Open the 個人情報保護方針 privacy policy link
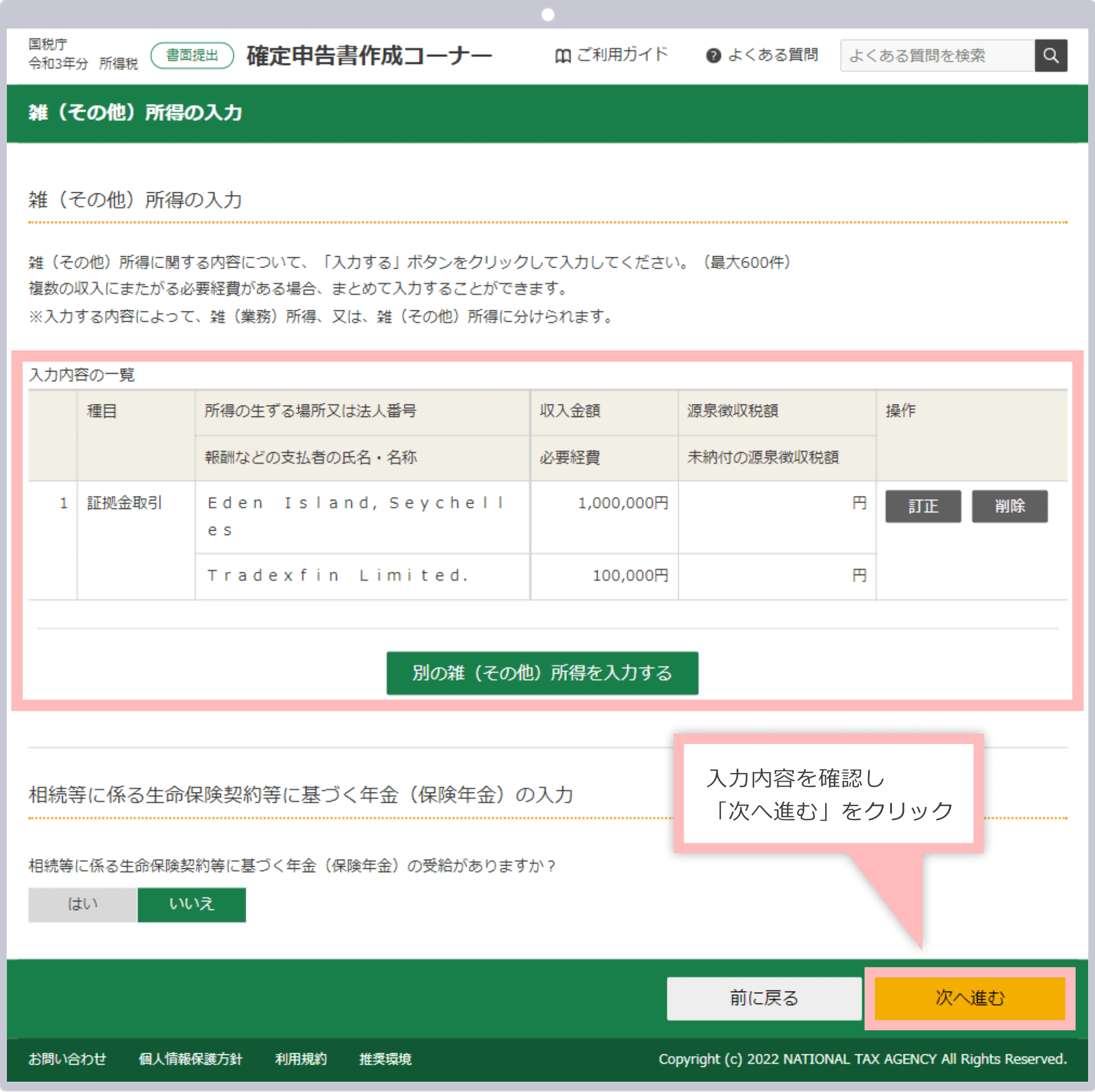The height and width of the screenshot is (1092, 1095). coord(190,1059)
